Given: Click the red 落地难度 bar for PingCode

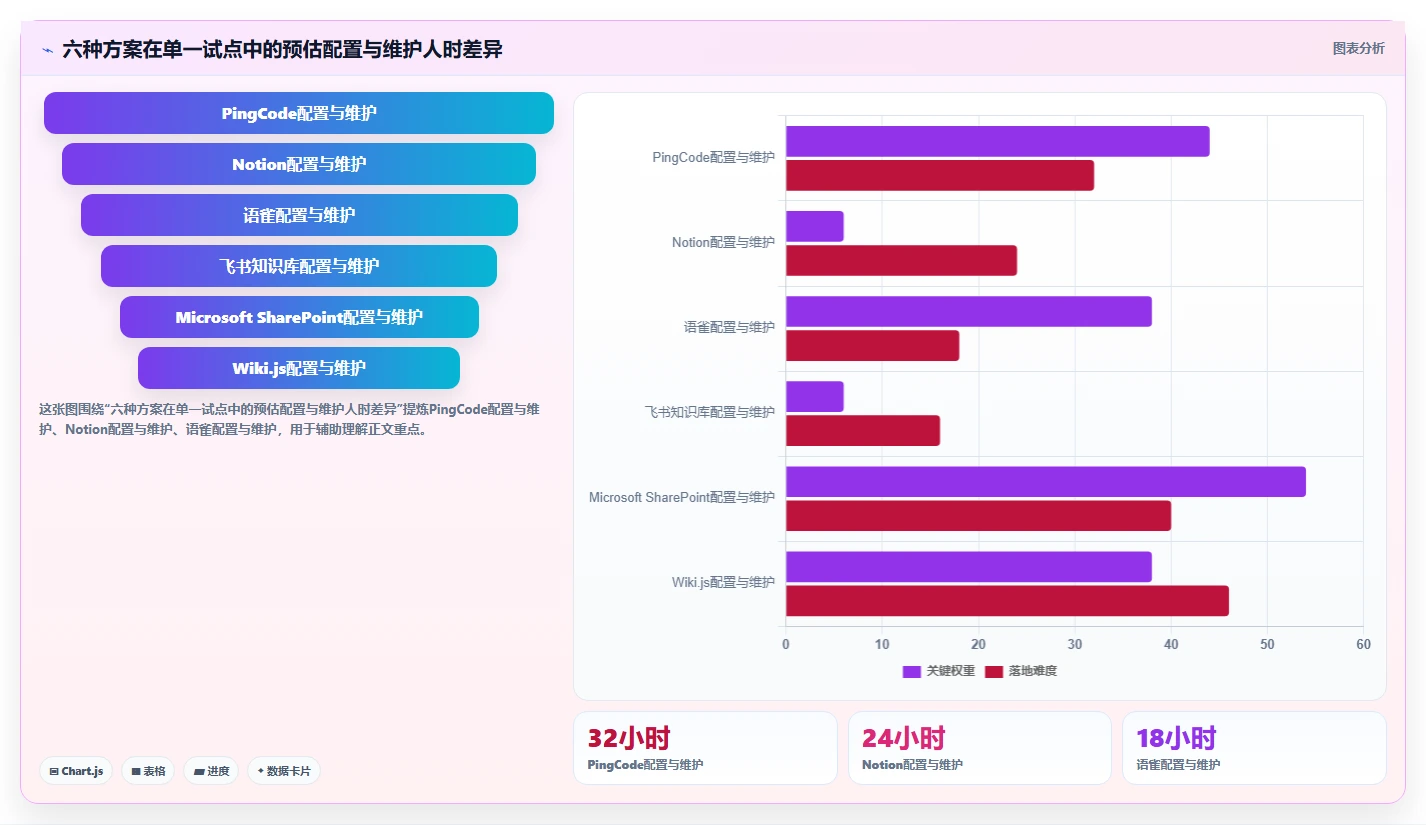Looking at the screenshot, I should coord(940,175).
